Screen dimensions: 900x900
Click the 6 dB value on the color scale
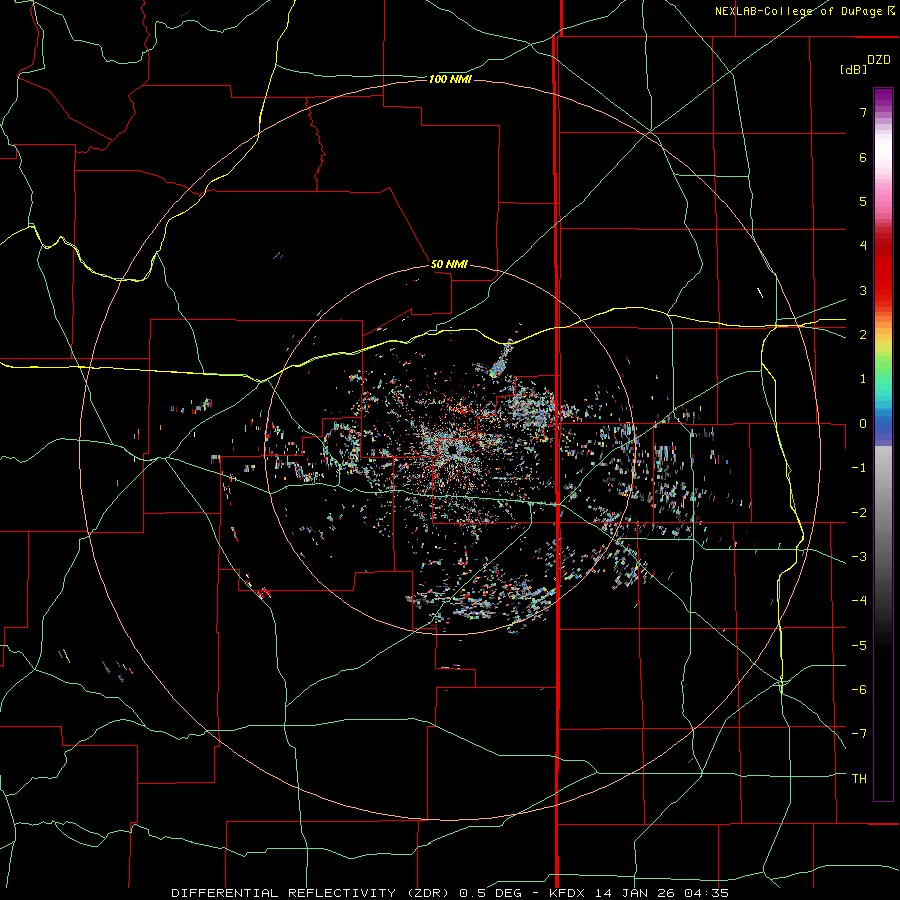tap(863, 157)
